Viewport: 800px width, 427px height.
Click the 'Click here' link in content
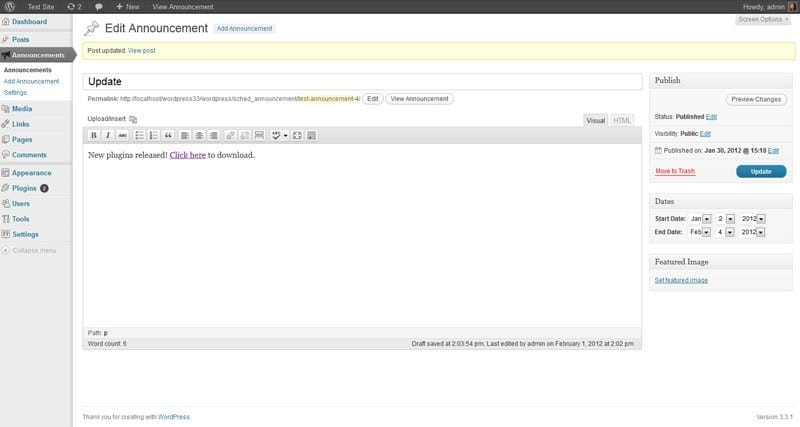tap(188, 155)
